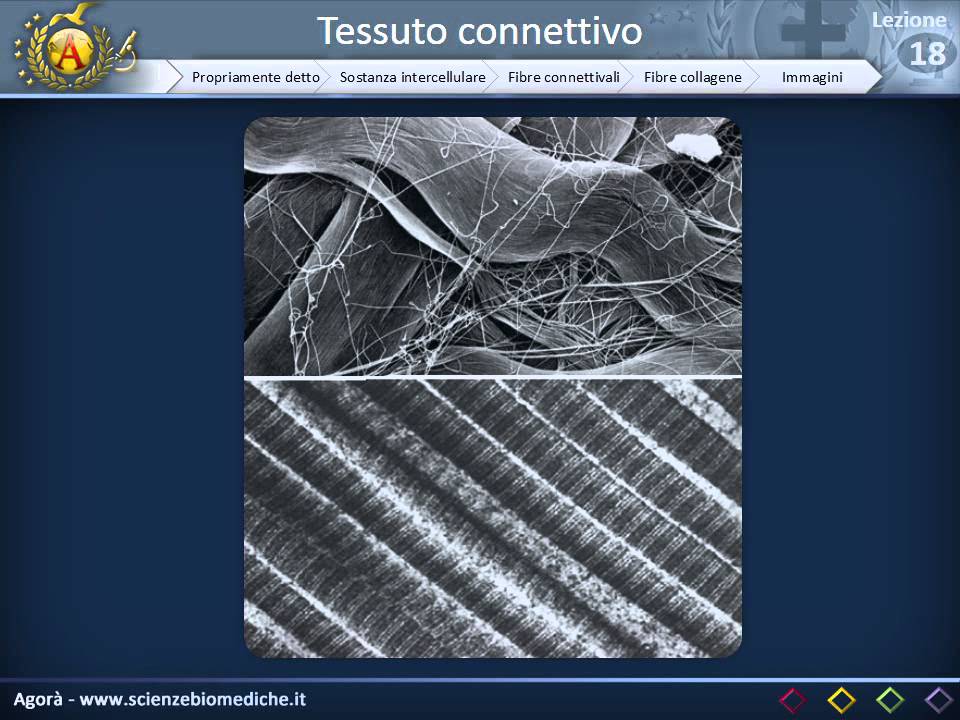The image size is (960, 720).
Task: Open the 'Sostanza intercellulare' breadcrumb step
Action: tap(412, 77)
